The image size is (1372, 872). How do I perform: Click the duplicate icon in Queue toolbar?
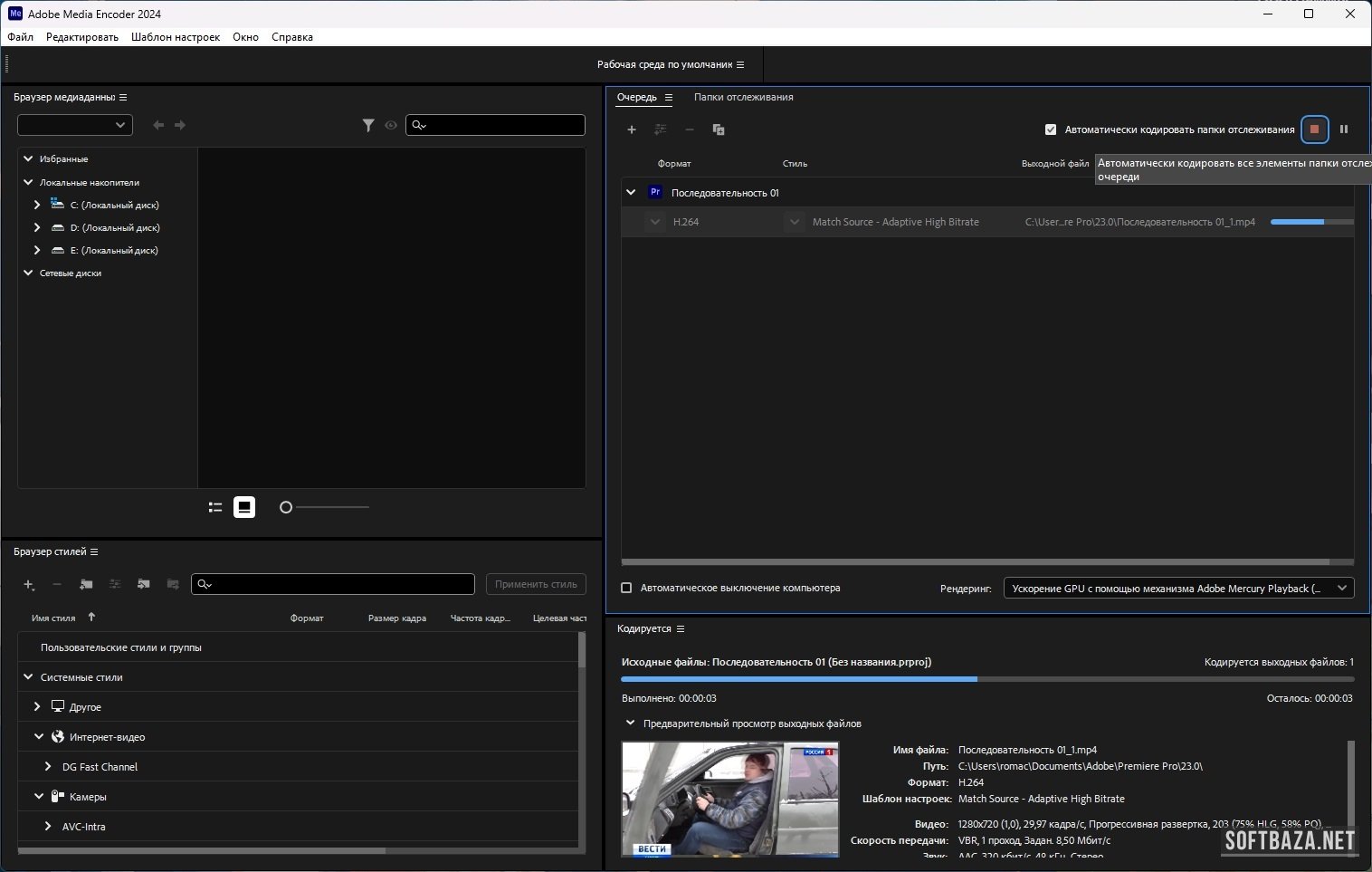719,129
